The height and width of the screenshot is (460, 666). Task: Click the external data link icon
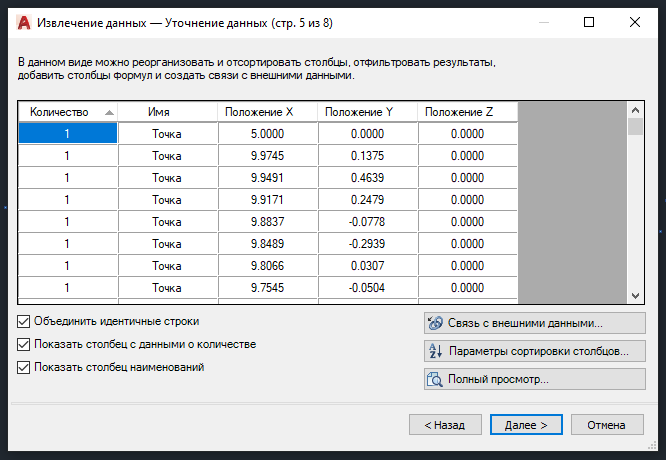[x=435, y=323]
